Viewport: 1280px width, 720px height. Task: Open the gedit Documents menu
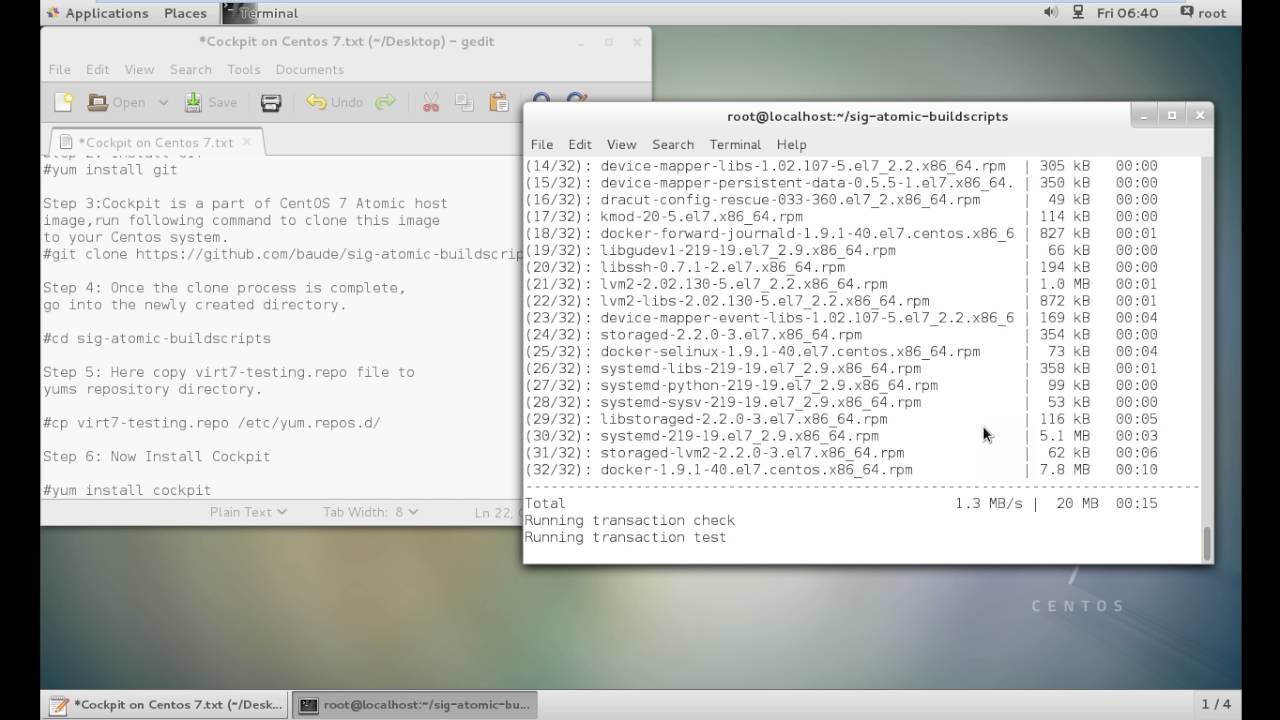309,69
